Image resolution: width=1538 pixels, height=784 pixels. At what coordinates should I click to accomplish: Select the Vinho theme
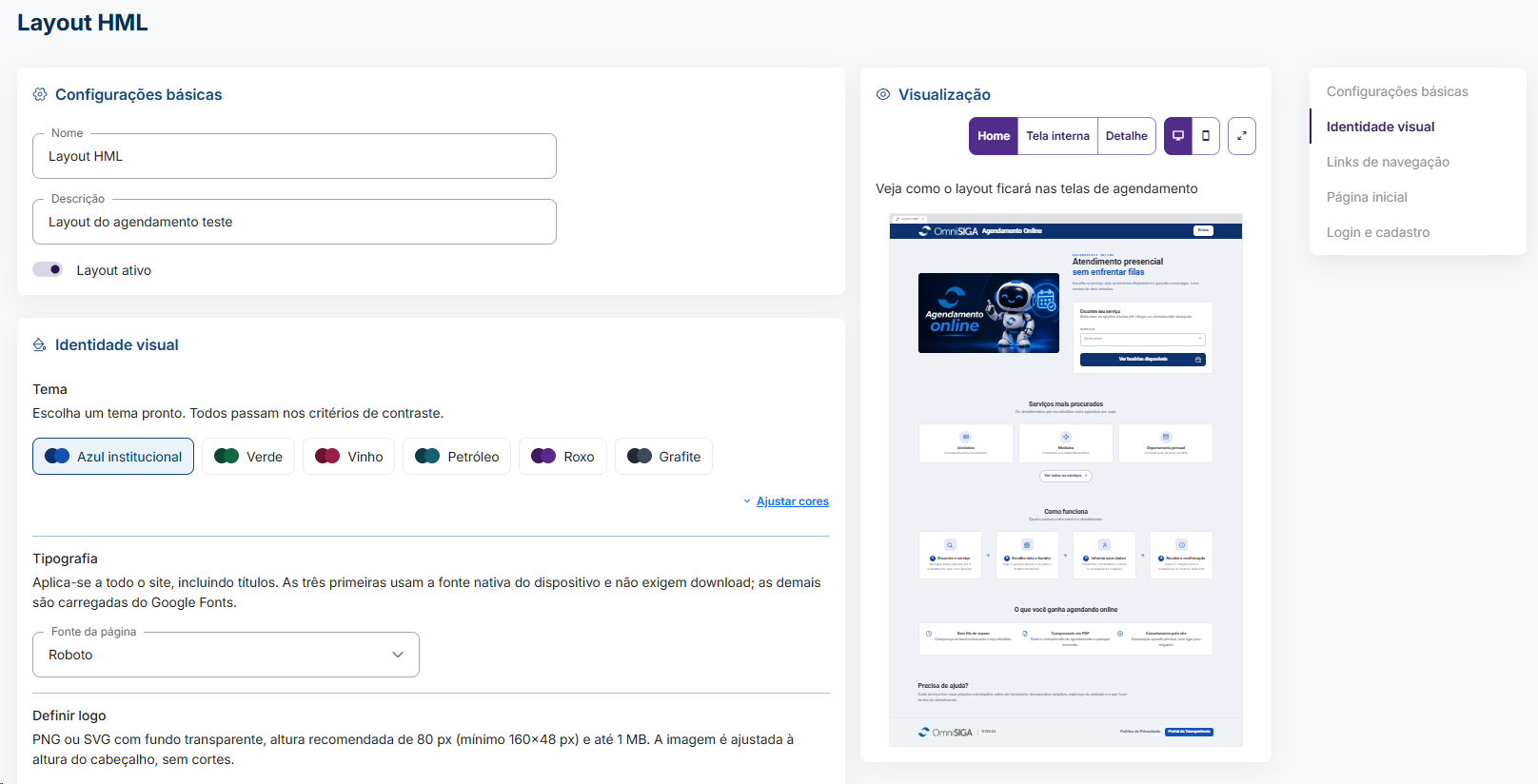click(348, 457)
